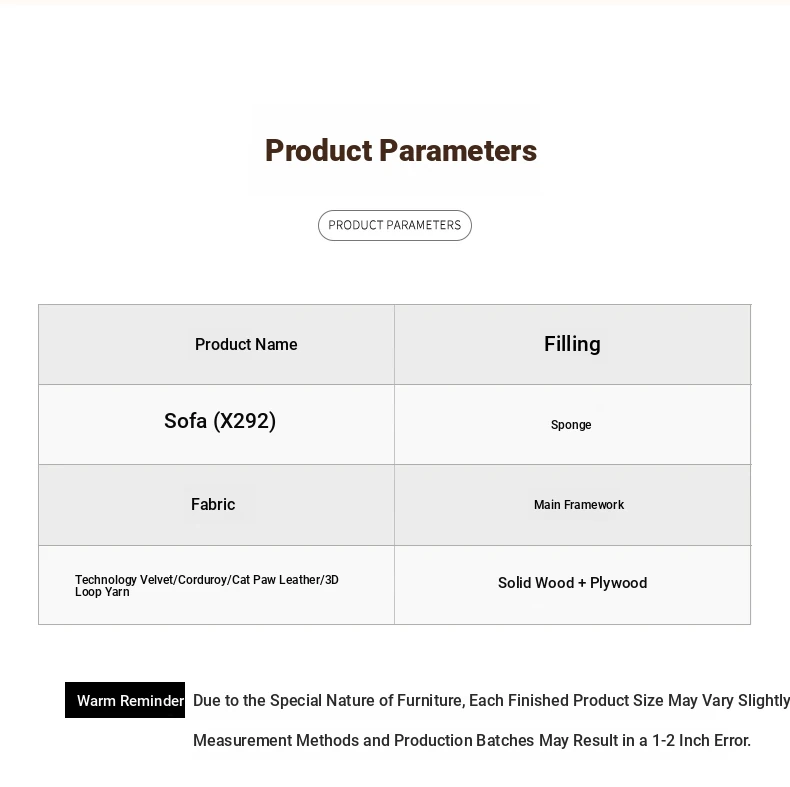790x787 pixels.
Task: Click the Filling header cell
Action: click(572, 344)
